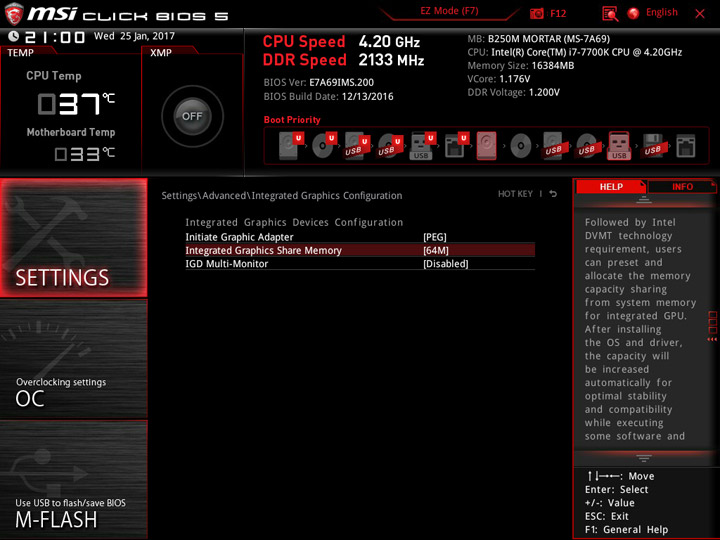Click the breadcrumb Settings\Advanced\Integrated Graphics Configuration
This screenshot has width=720, height=540.
coord(281,196)
